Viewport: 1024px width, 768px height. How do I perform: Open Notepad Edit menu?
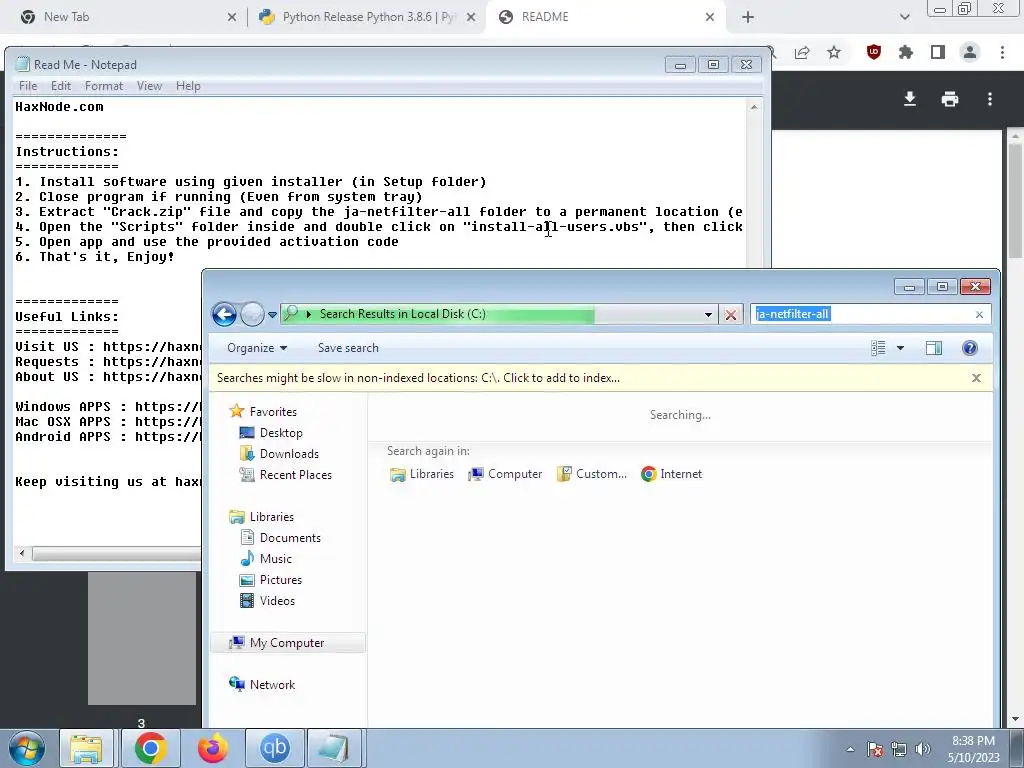click(61, 86)
